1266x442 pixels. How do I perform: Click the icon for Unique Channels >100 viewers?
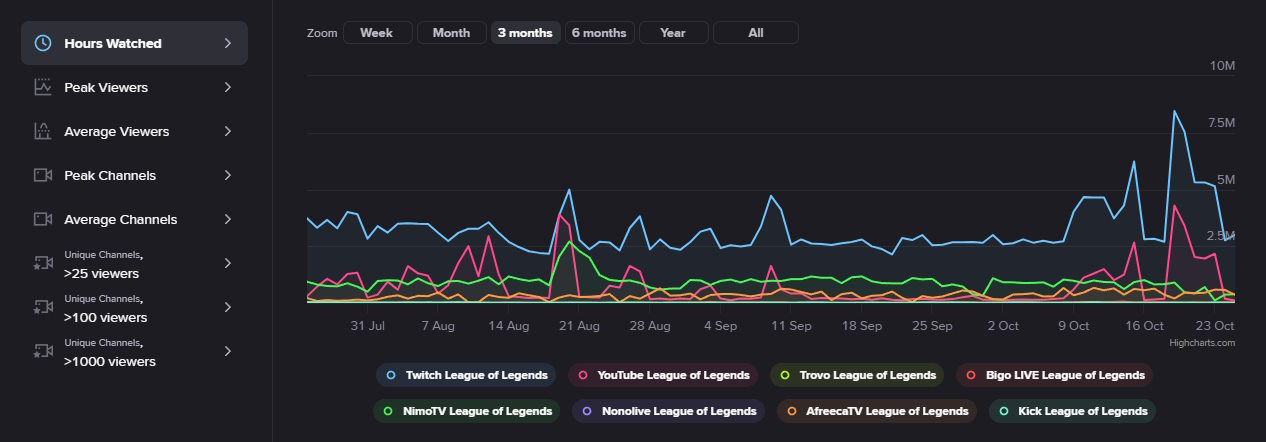coord(43,307)
